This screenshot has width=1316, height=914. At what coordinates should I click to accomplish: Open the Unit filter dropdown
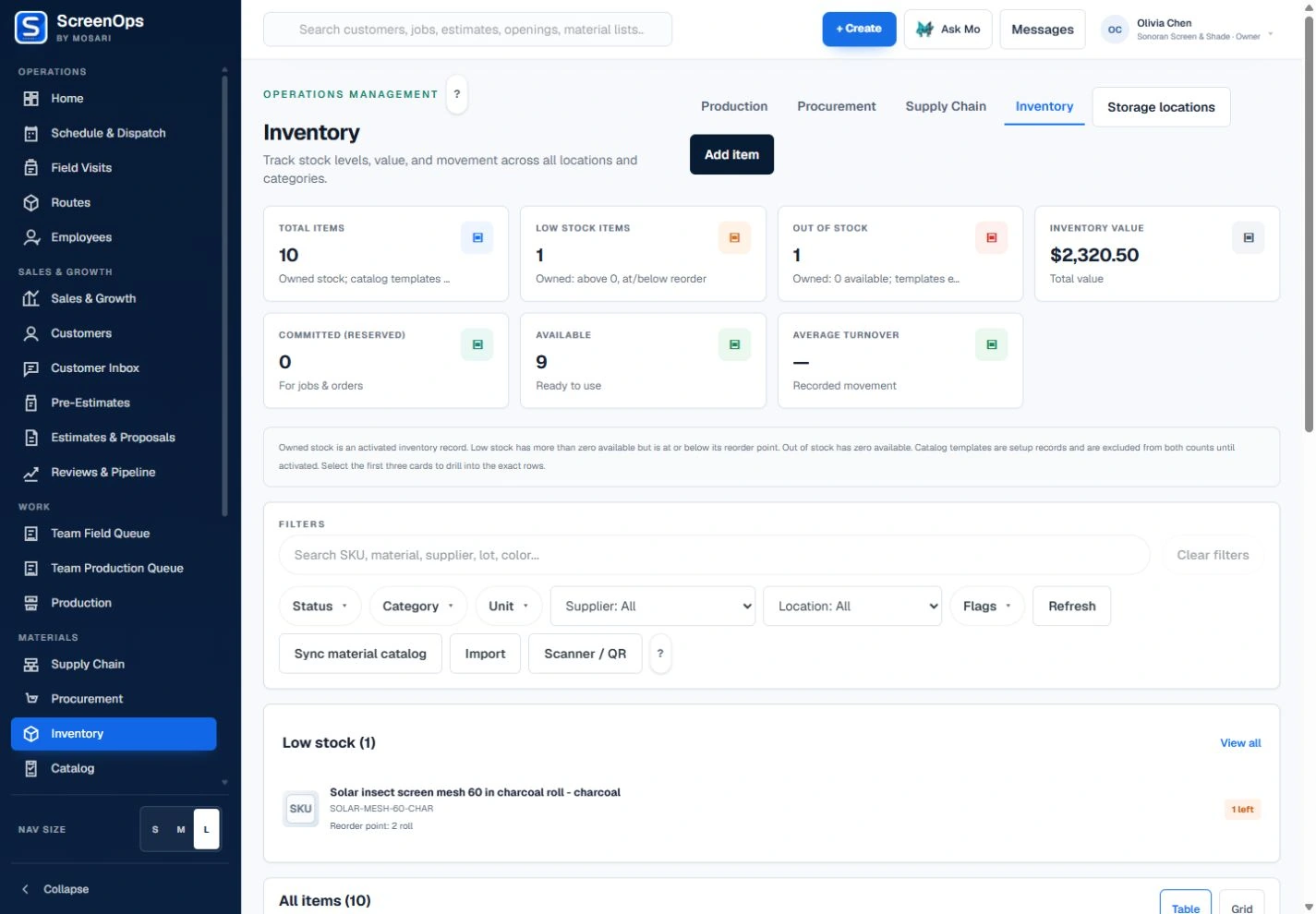(509, 607)
